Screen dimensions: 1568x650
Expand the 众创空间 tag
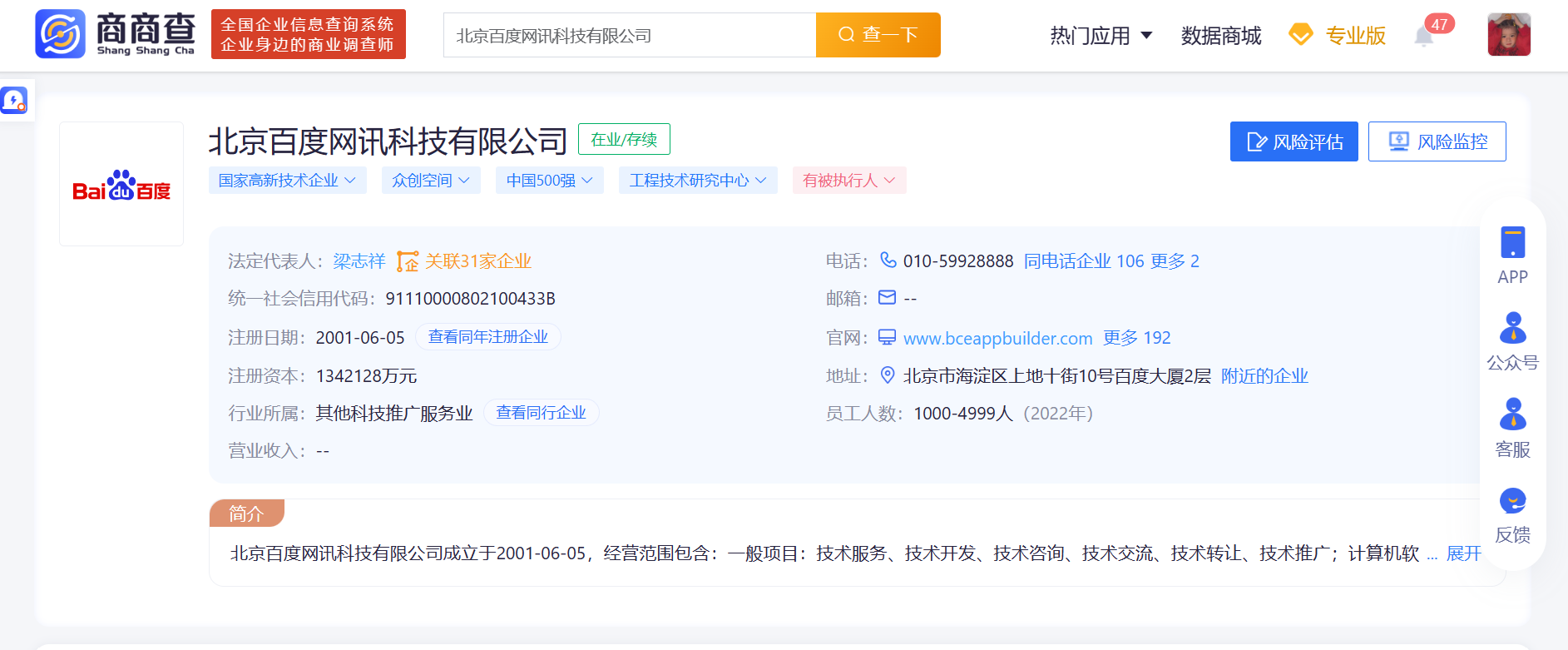coord(431,181)
